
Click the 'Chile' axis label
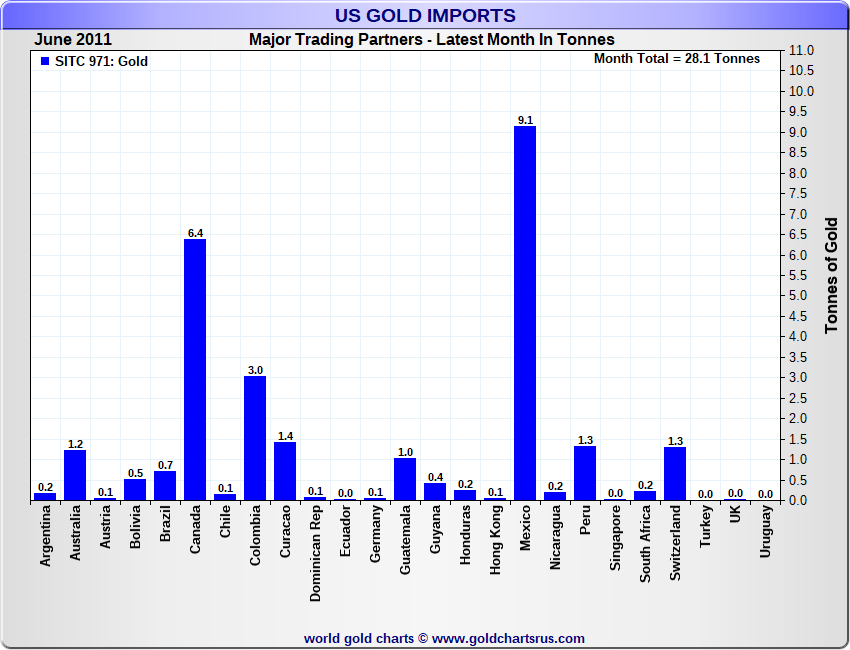[x=226, y=522]
